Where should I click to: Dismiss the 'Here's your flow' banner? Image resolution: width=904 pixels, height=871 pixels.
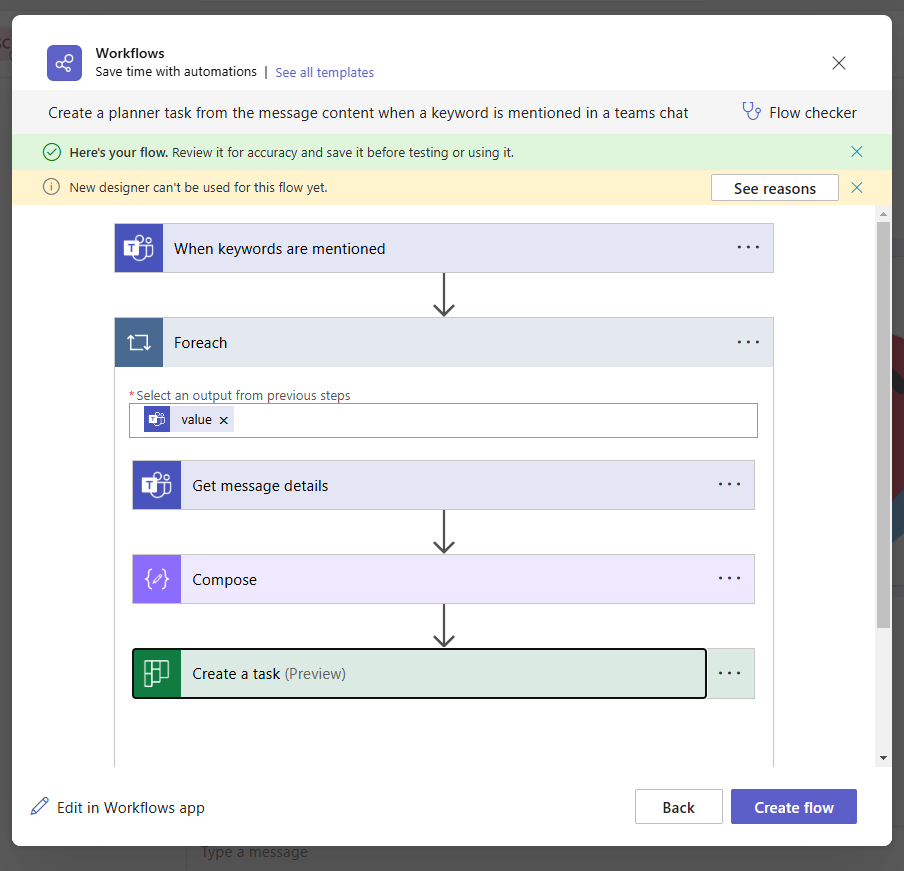pos(857,152)
